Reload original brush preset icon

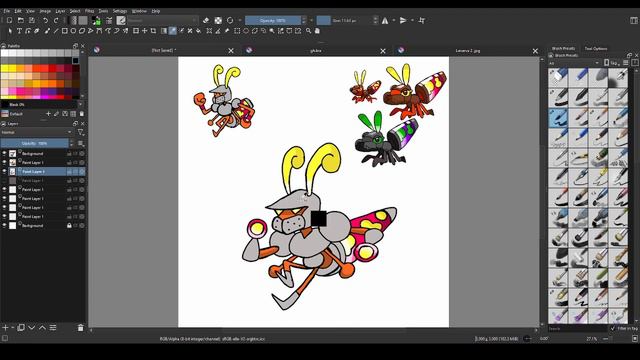click(230, 20)
